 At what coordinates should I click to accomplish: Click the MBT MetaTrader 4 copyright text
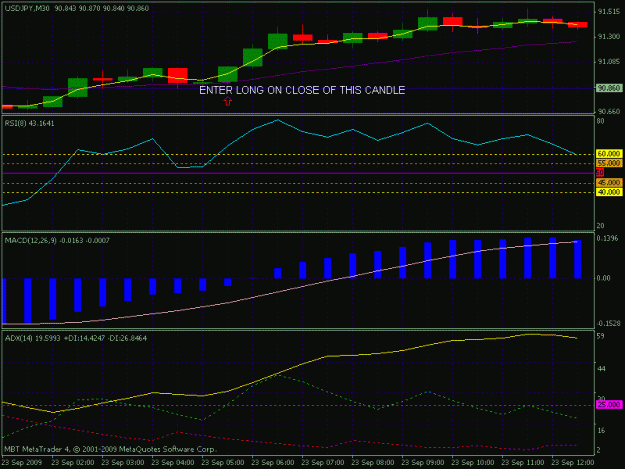click(x=110, y=449)
